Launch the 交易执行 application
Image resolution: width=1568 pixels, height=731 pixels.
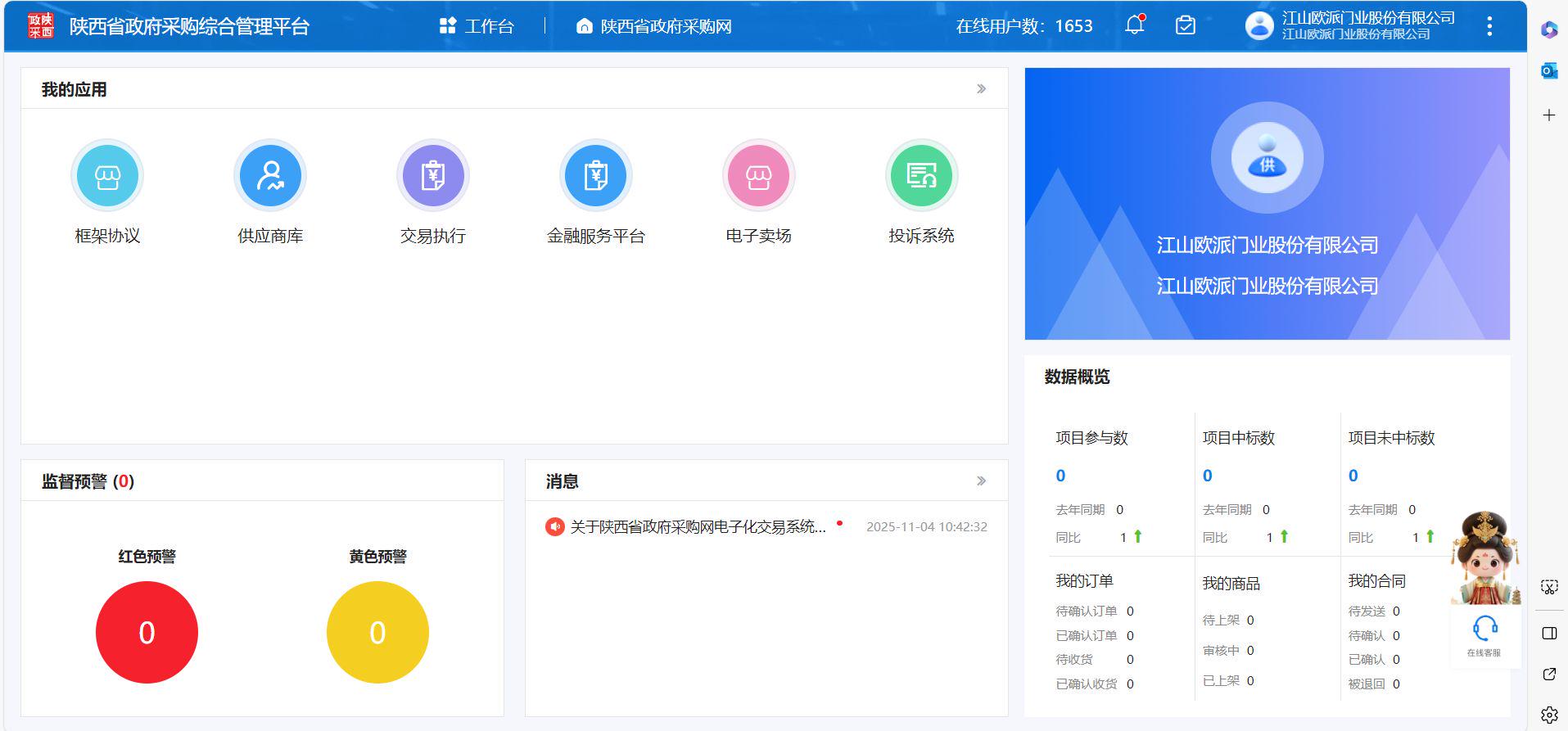433,176
